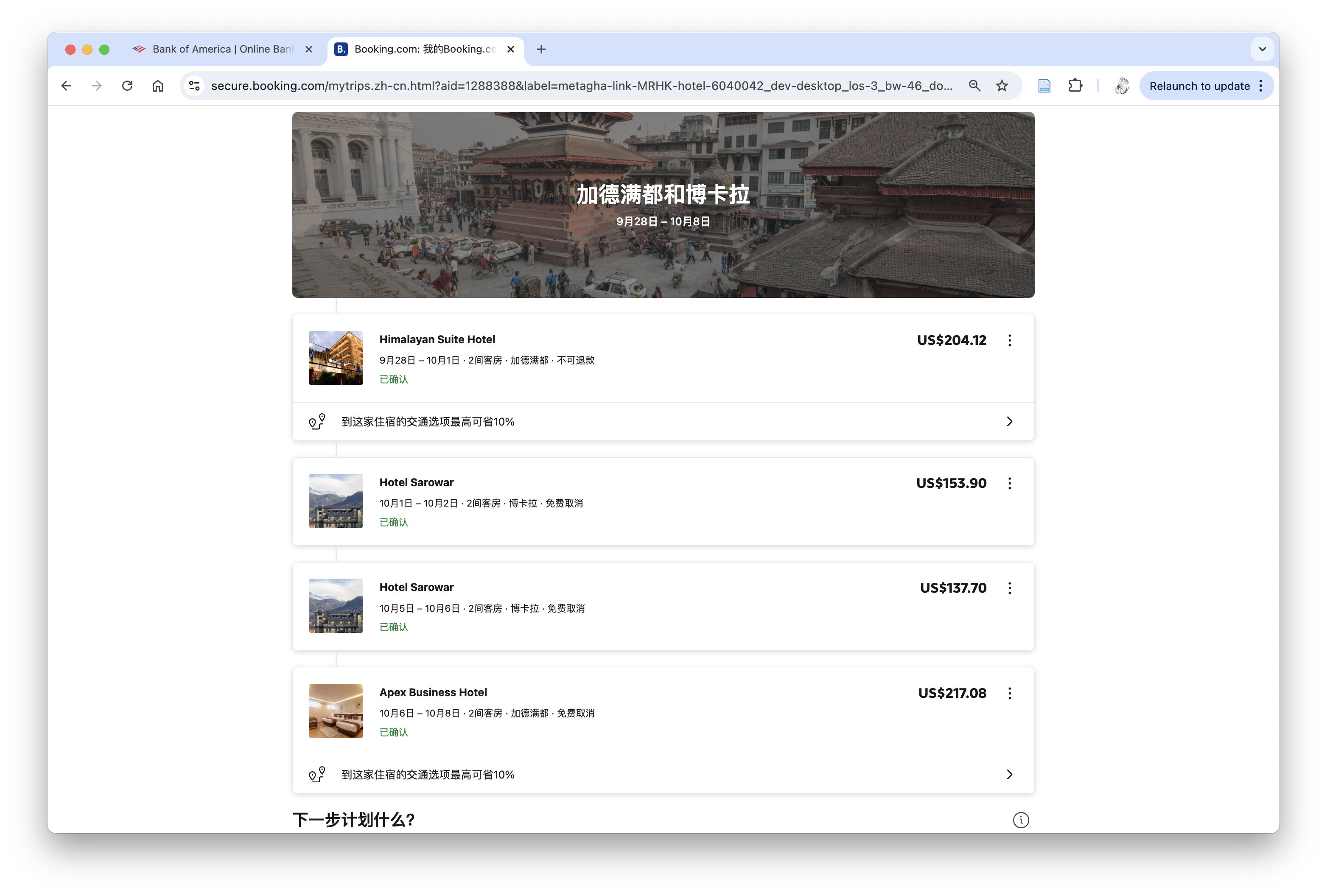Open Himalayan Suite Hotel booking title

437,339
